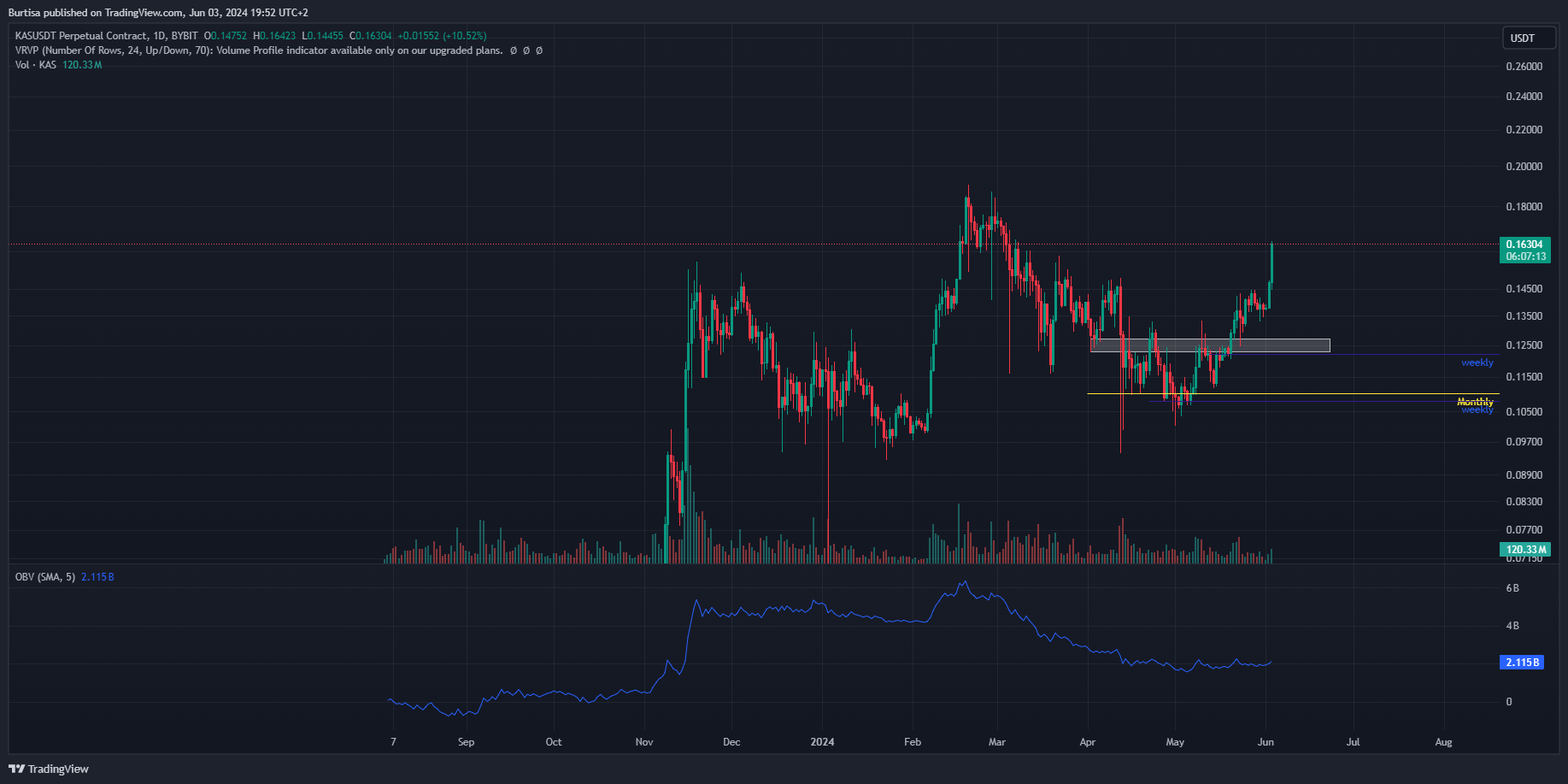Click the high value H0.16423
Screen dimensions: 1568x784
(274, 36)
